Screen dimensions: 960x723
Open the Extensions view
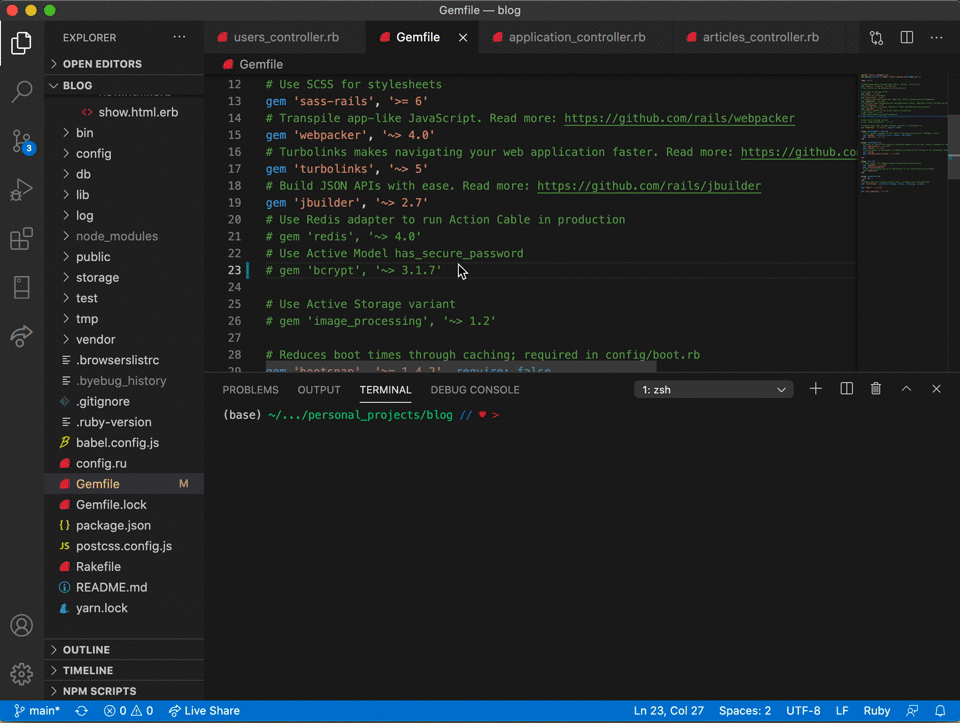[22, 238]
